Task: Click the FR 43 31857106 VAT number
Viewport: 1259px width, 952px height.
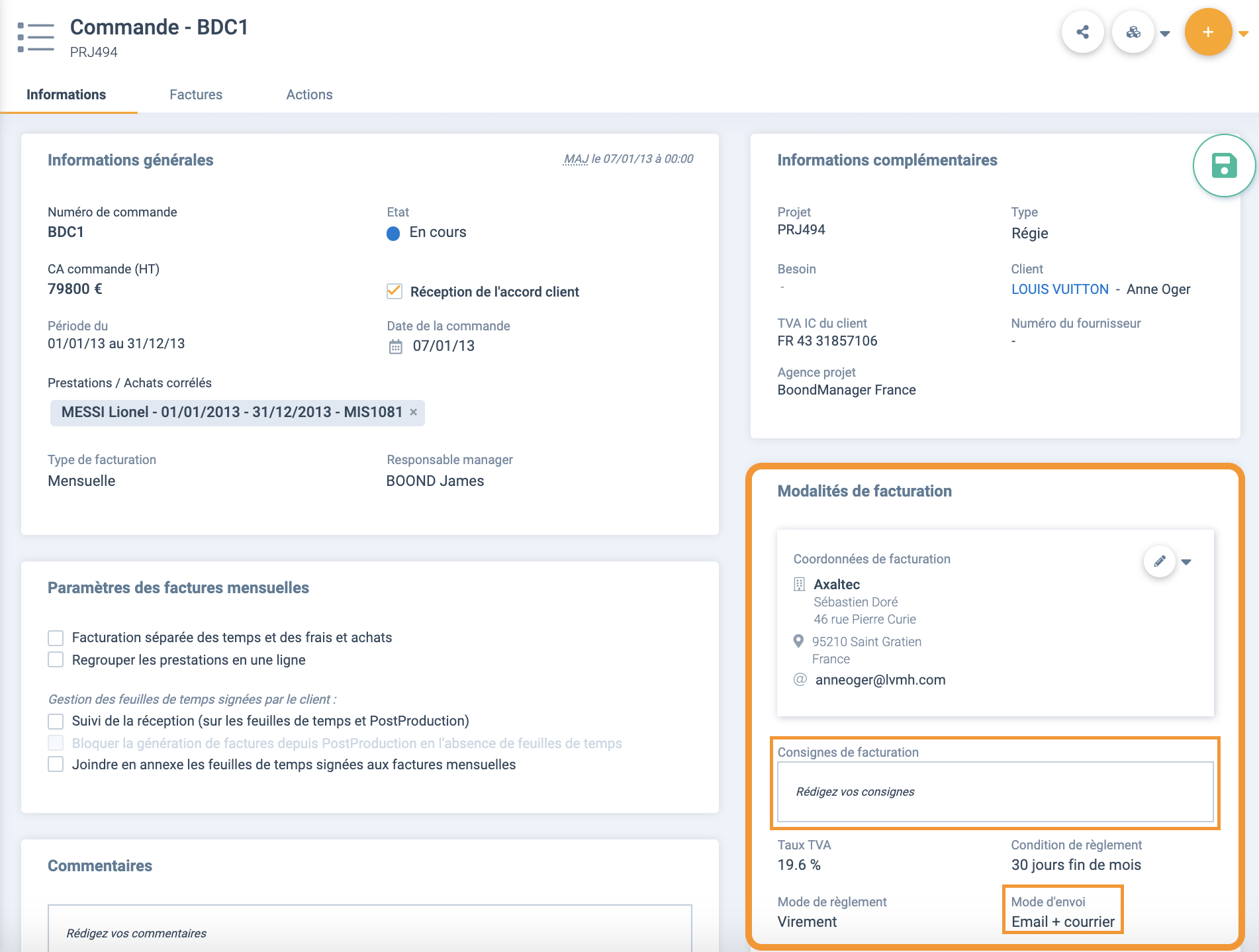Action: click(827, 341)
